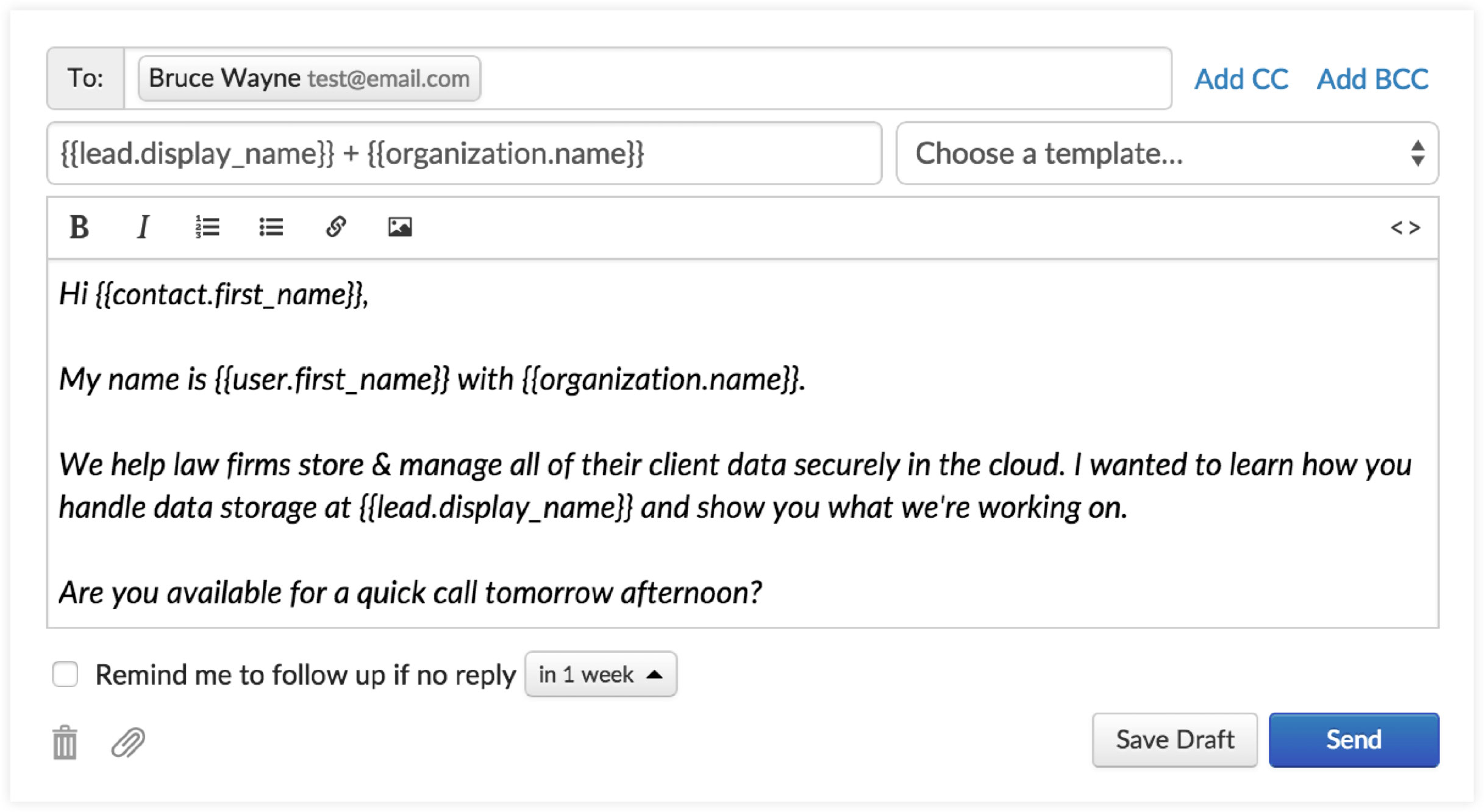Toggle italic formatting in the editor toolbar
This screenshot has width=1484, height=812.
point(143,227)
